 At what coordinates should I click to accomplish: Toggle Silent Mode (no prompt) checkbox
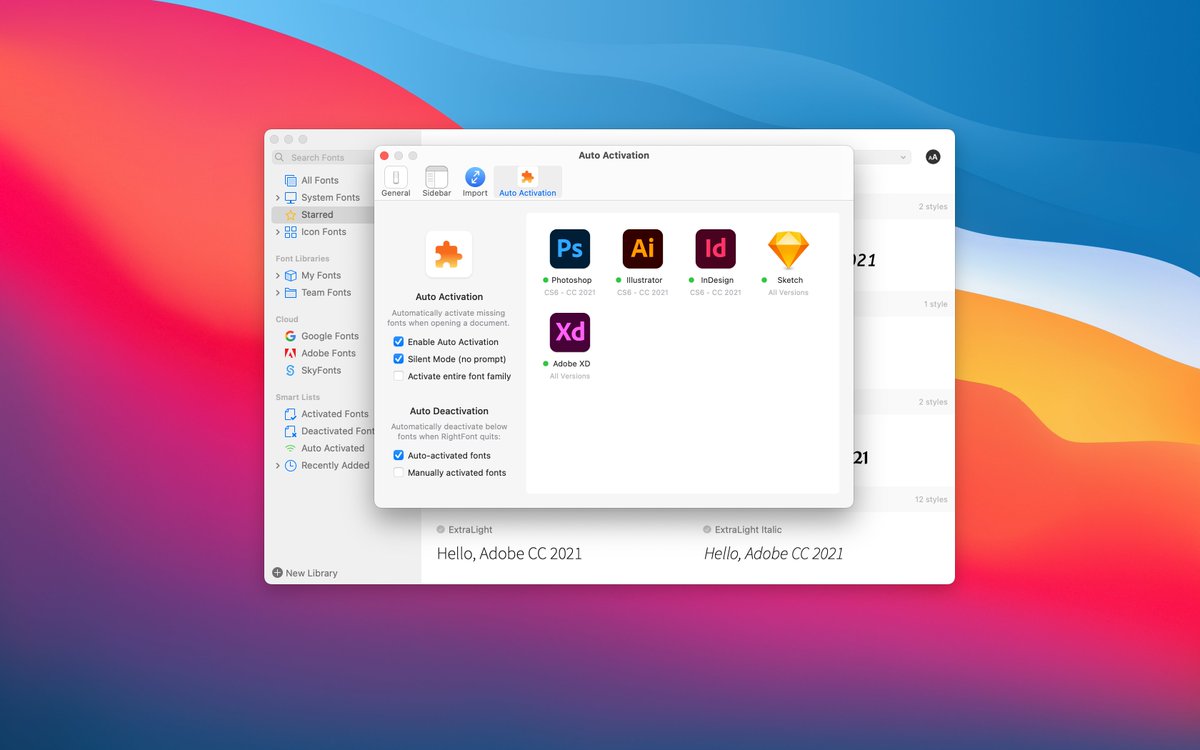tap(399, 359)
